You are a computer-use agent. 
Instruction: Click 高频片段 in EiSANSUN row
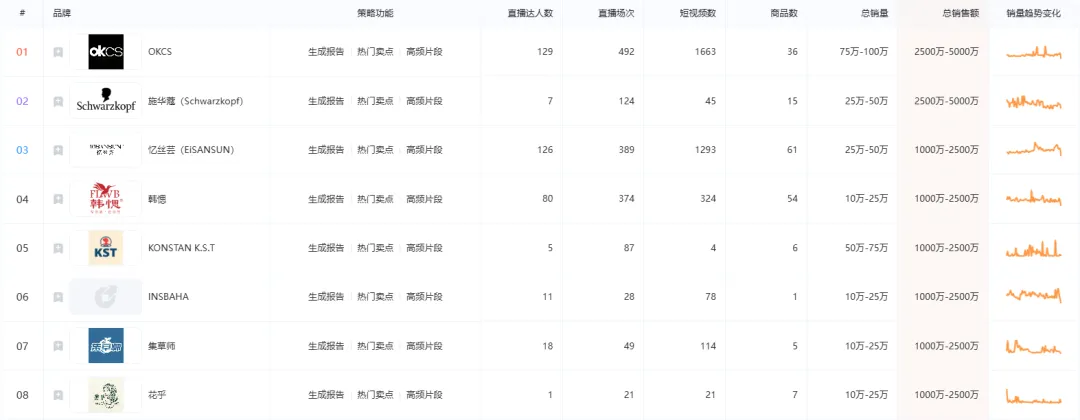424,150
